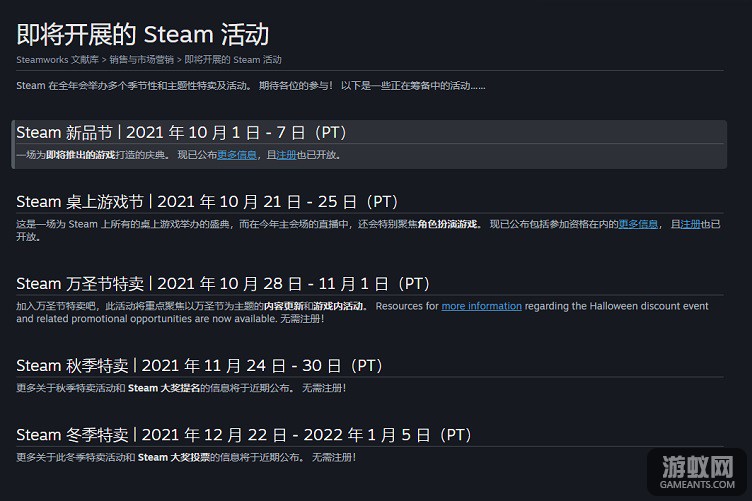Click the bold Steam 大奖提名 text
The width and height of the screenshot is (752, 501).
[164, 388]
